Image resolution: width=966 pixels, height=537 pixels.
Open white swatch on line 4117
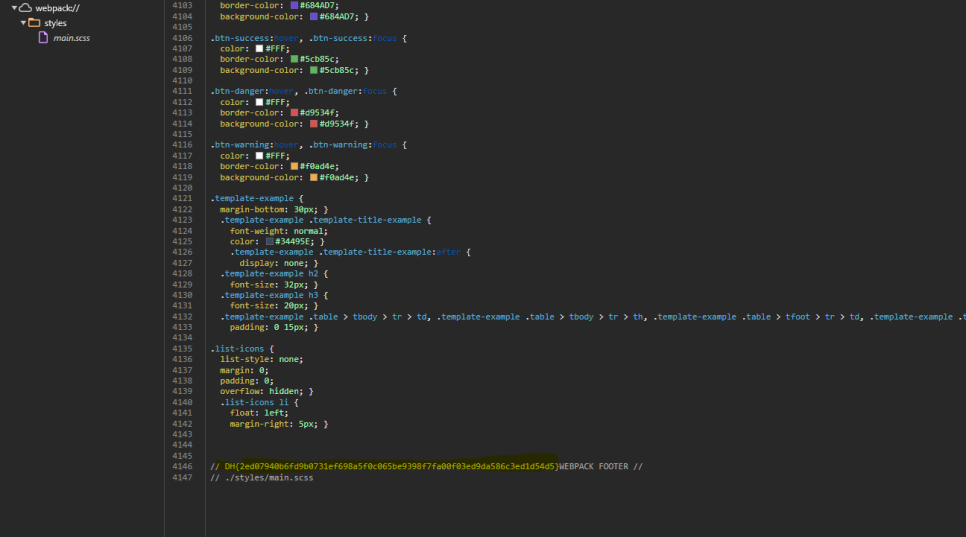pos(259,156)
